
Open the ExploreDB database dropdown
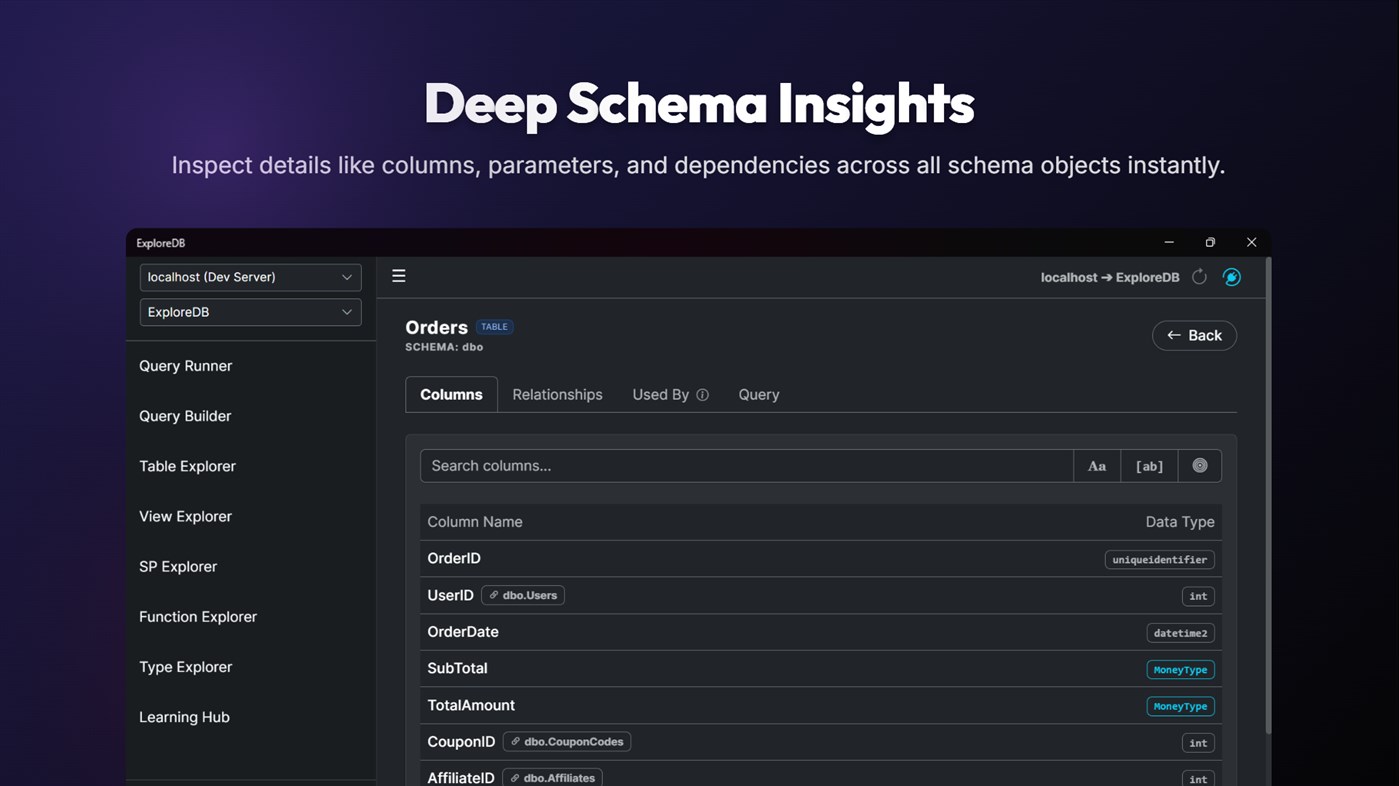tap(250, 312)
